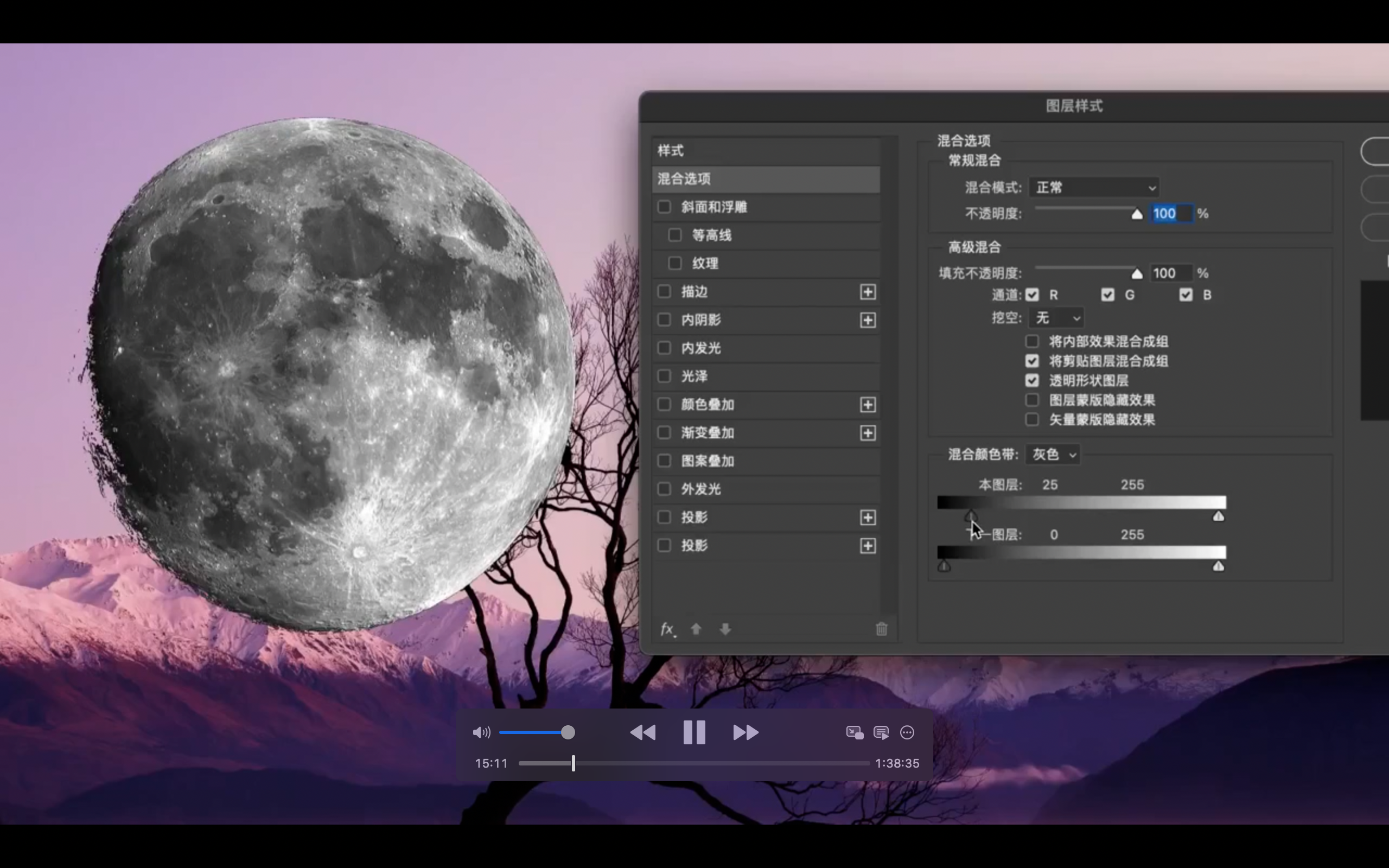The image size is (1389, 868).
Task: Click the move effect down arrow
Action: 725,629
